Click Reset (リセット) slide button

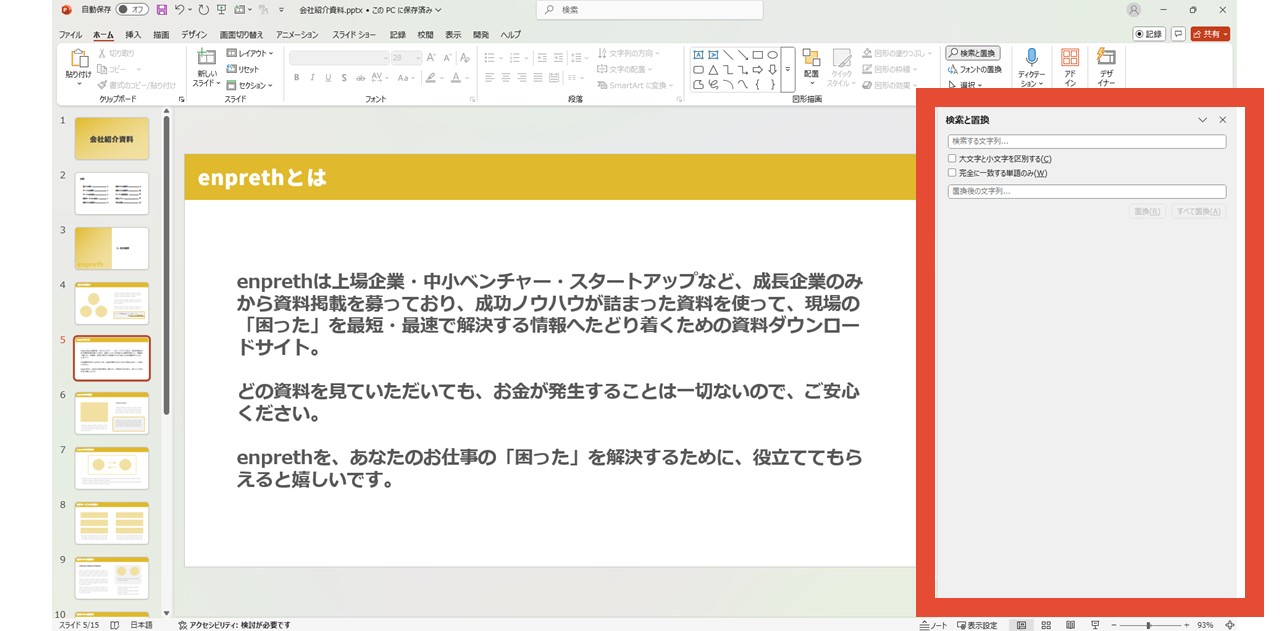pos(243,69)
